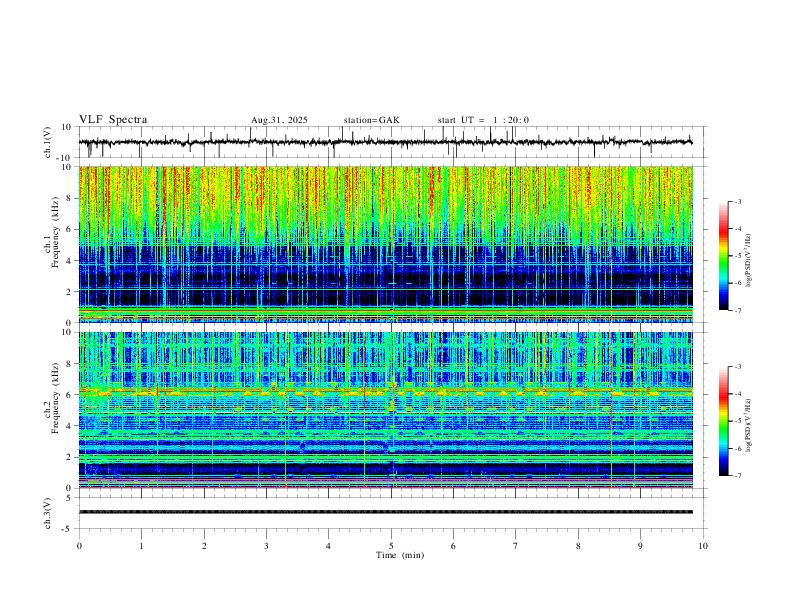792x612 pixels.
Task: Click the ch.1 'log(PSD)(V²/Hz)' colorbar label
Action: [x=748, y=260]
